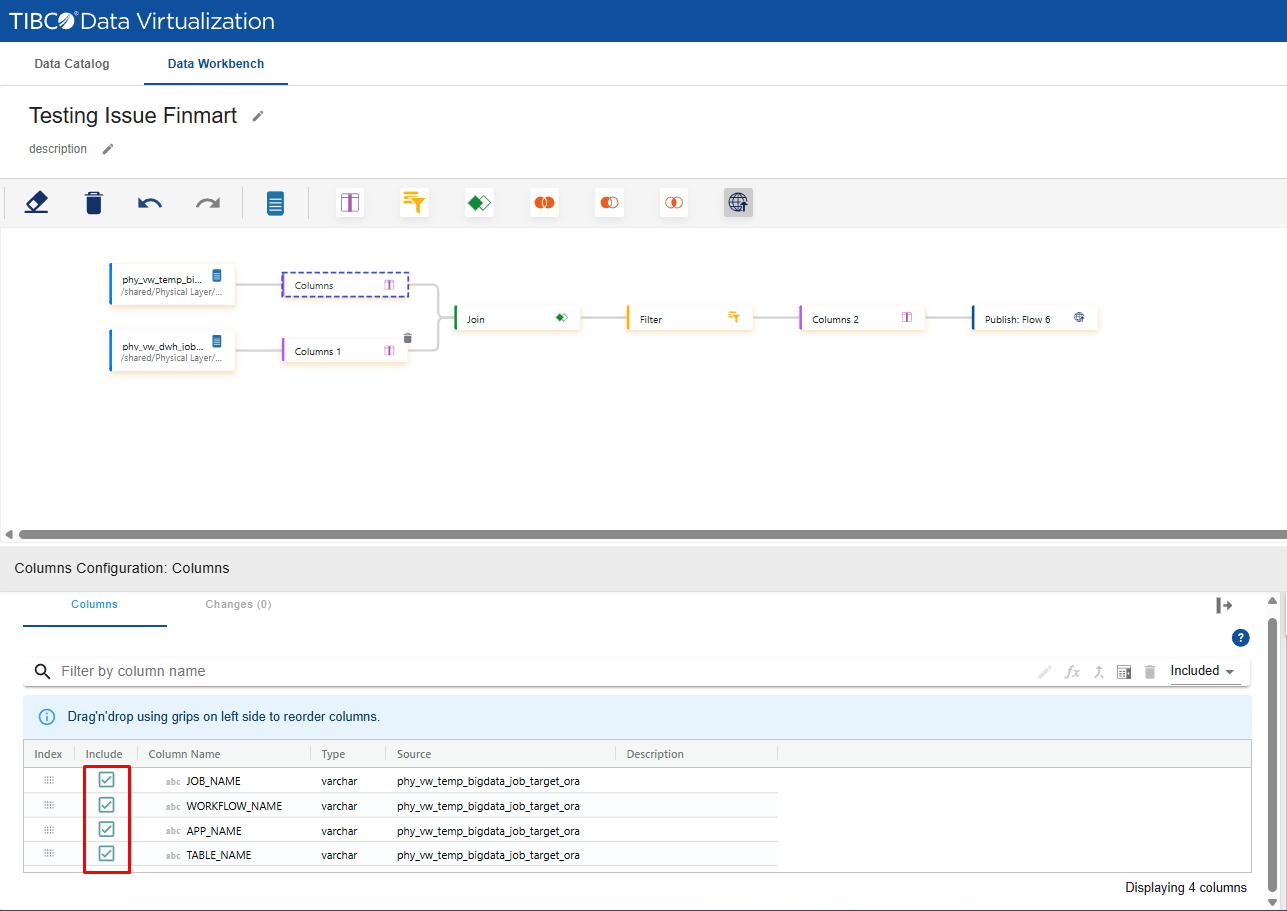
Task: Uncheck Include for JOB_NAME column
Action: 107,780
